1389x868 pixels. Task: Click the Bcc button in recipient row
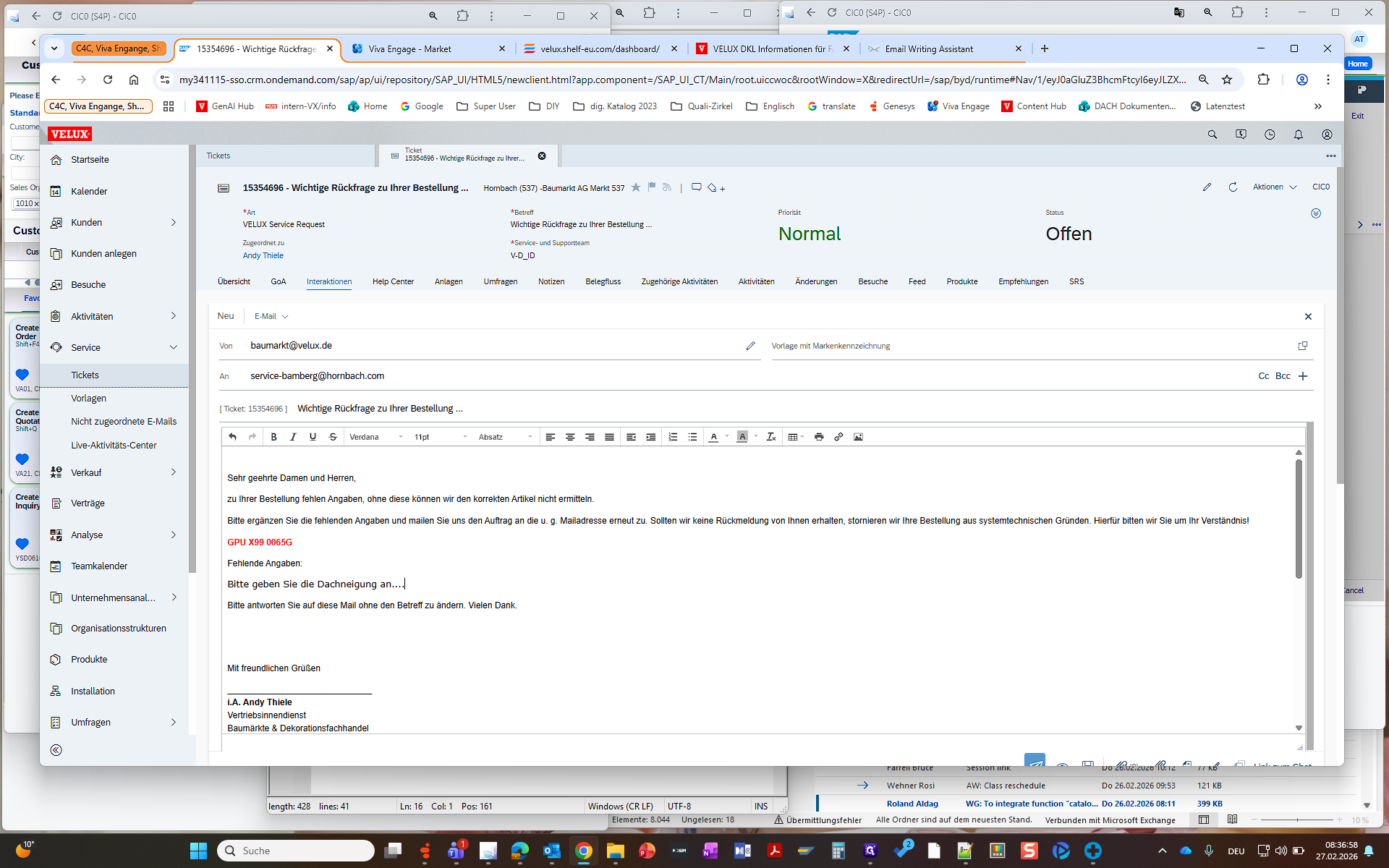tap(1283, 376)
